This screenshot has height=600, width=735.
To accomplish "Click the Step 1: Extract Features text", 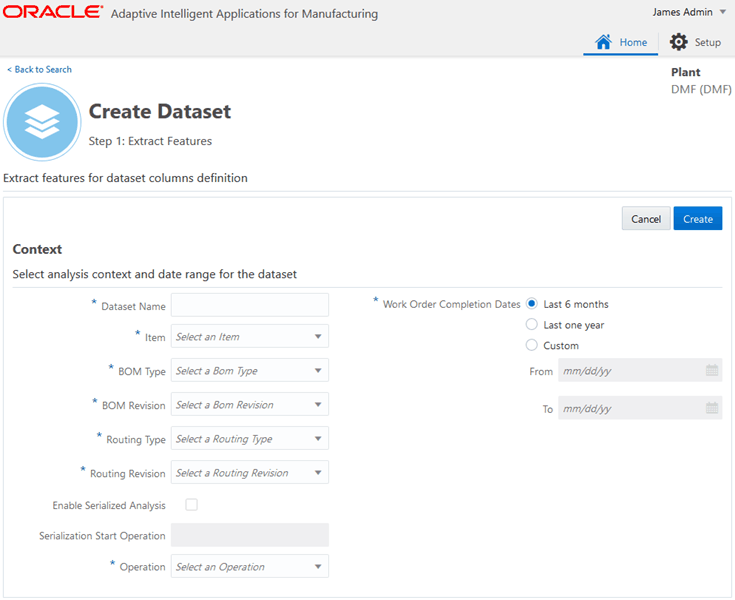I will click(150, 141).
